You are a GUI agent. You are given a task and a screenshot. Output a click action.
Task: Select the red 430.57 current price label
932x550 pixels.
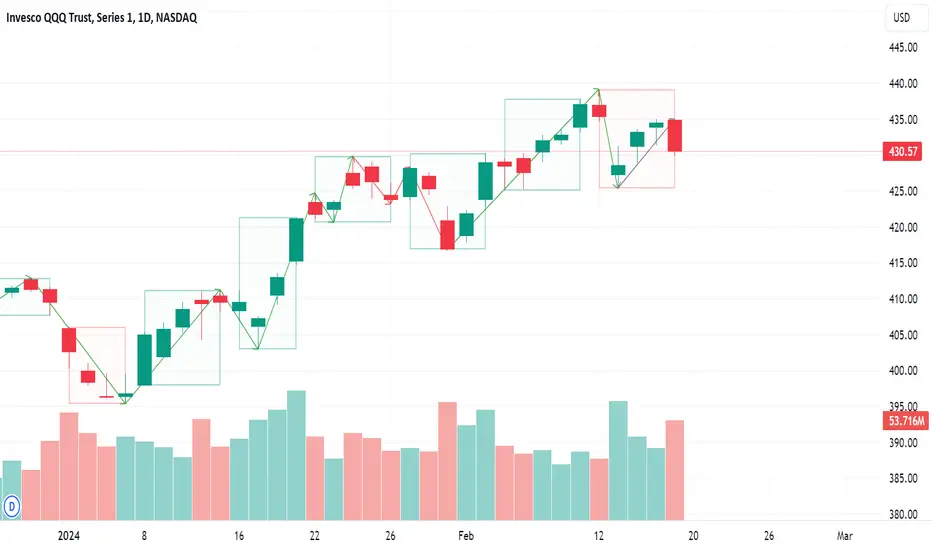coord(902,152)
